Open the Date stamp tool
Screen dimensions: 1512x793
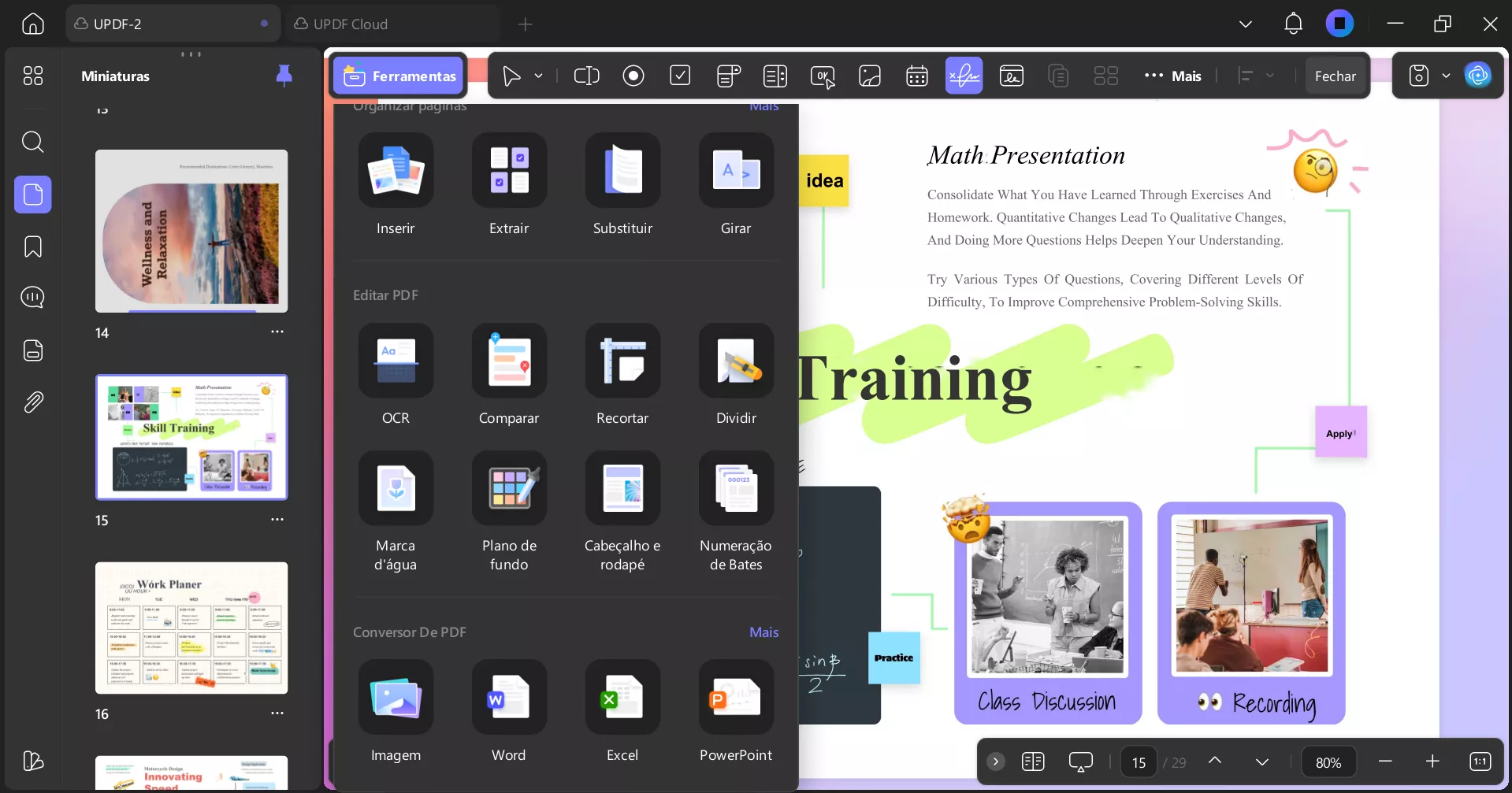[916, 76]
